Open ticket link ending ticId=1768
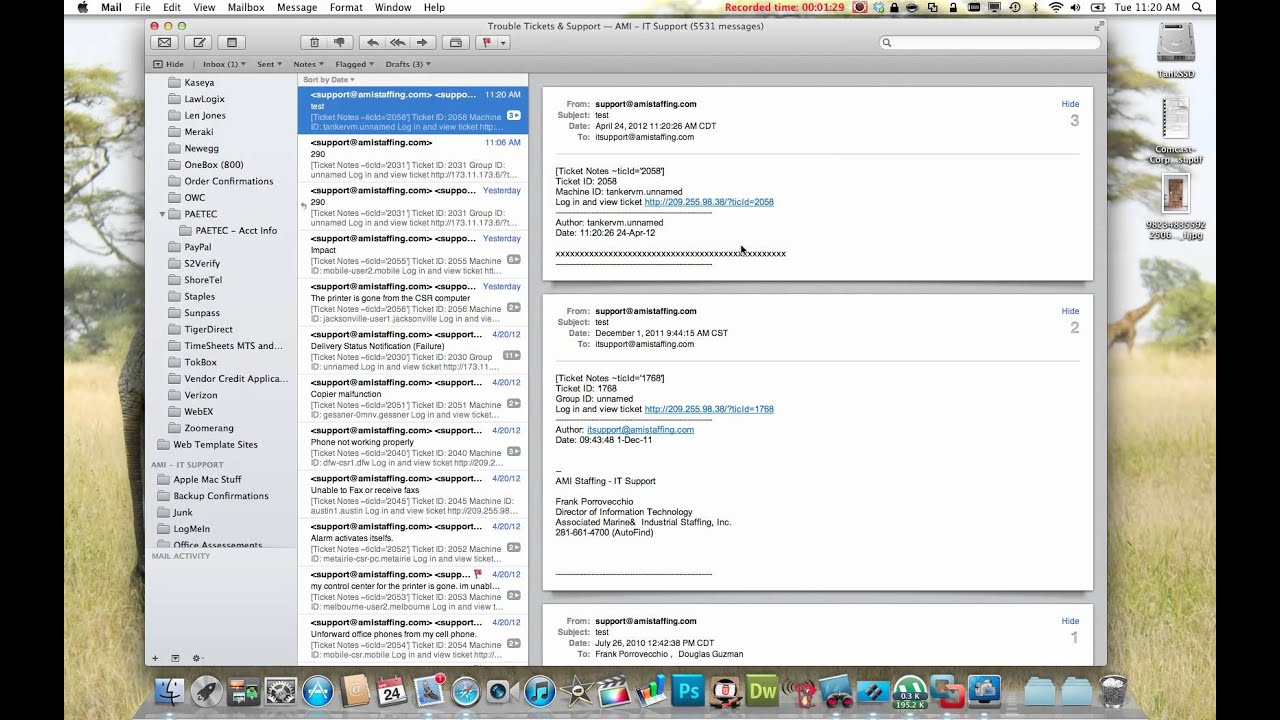This screenshot has height=720, width=1280. tap(709, 409)
